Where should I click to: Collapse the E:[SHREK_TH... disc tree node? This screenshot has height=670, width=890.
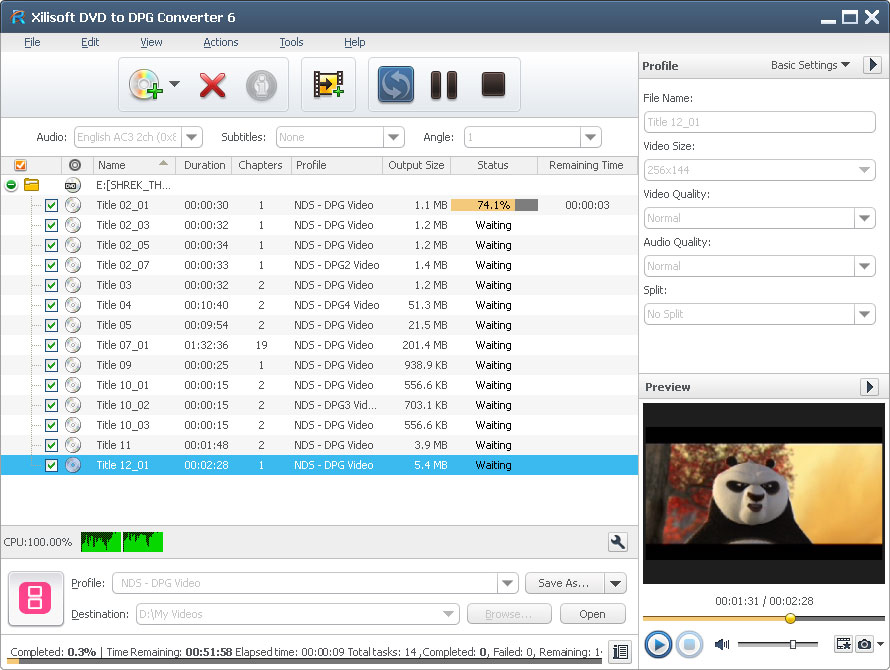coord(11,185)
